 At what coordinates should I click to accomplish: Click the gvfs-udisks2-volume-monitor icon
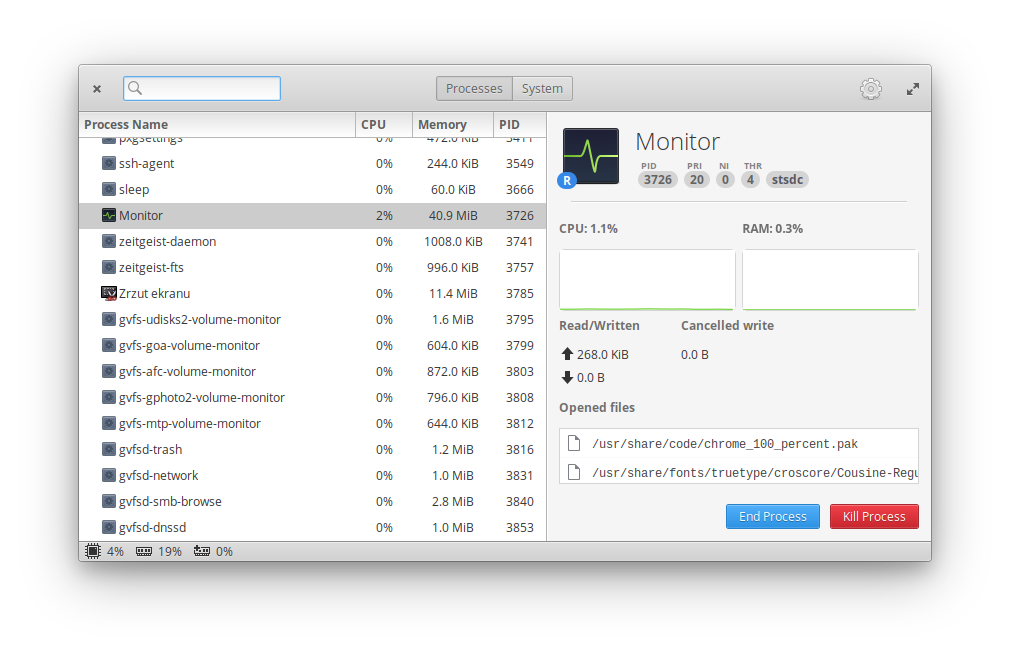point(109,319)
